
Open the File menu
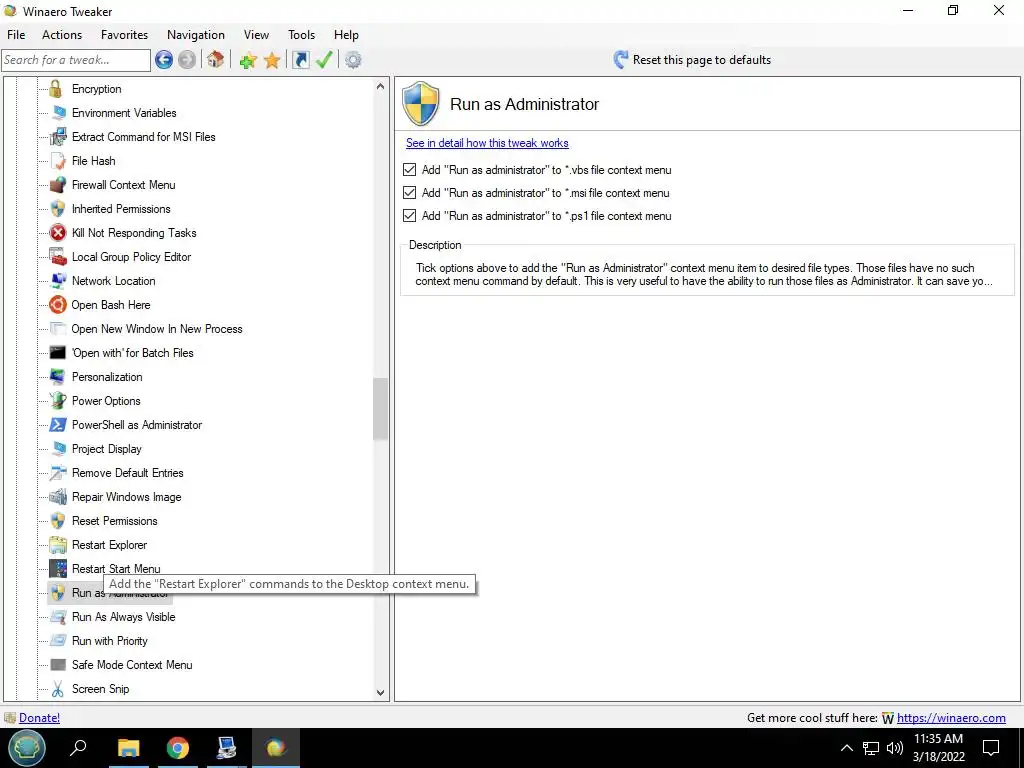pos(16,35)
